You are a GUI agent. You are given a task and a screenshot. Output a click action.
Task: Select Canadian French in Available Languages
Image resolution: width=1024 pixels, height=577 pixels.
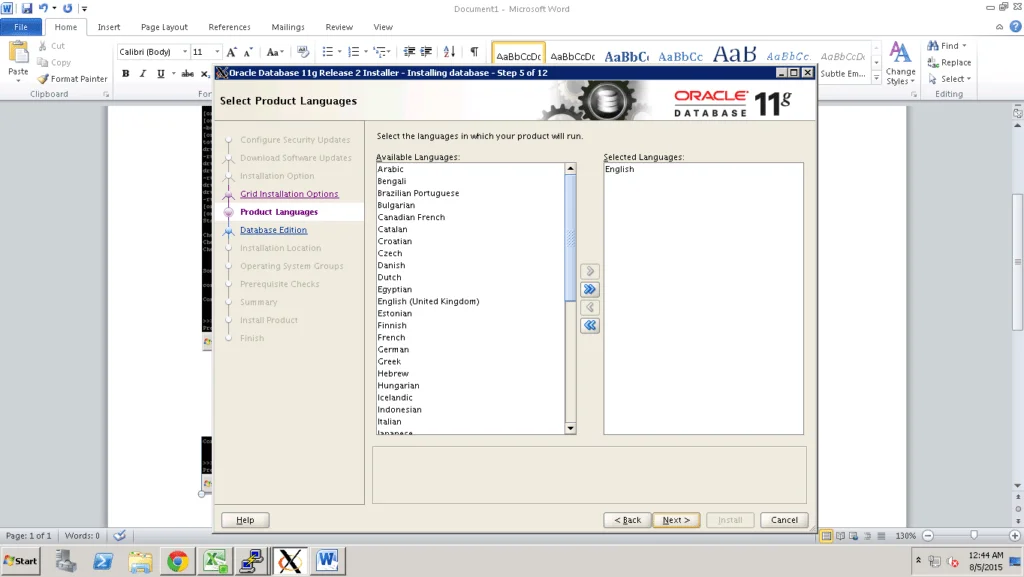tap(411, 217)
